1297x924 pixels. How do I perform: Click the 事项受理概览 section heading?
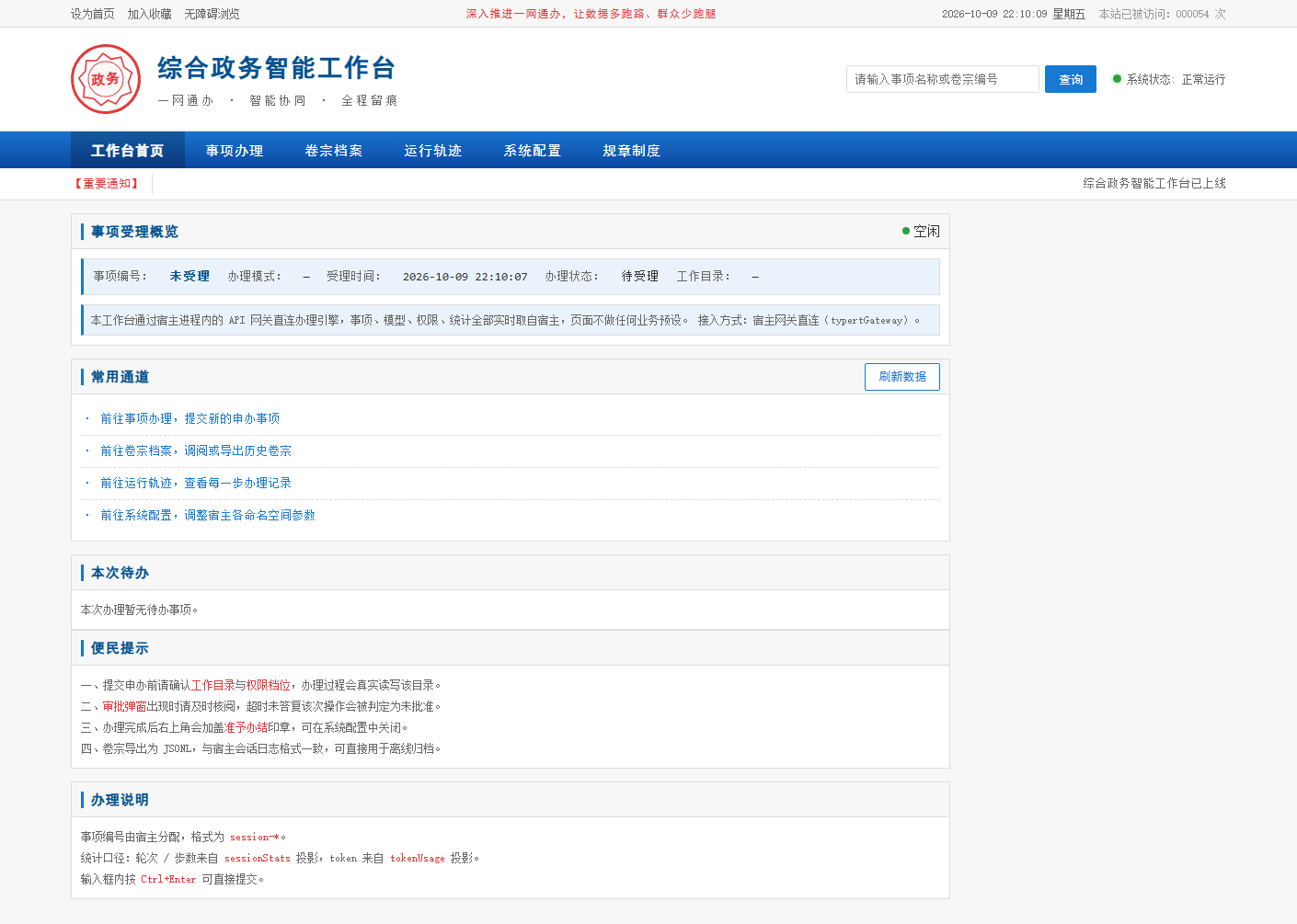pos(134,232)
